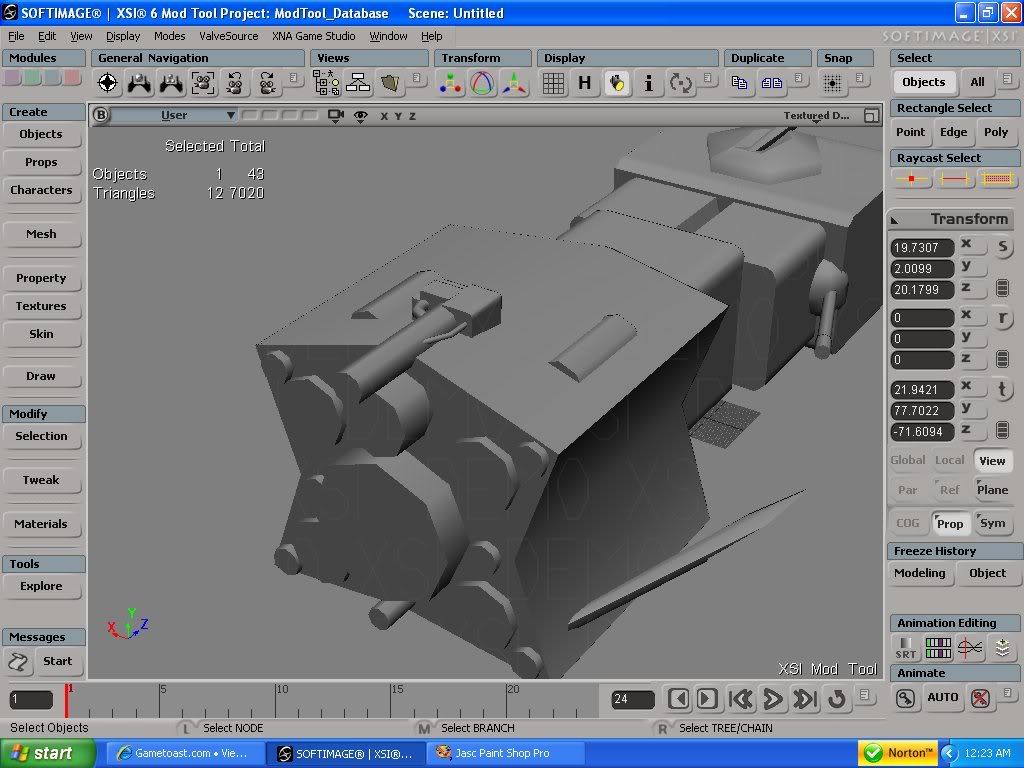Open the XNA Game Studio menu

click(x=313, y=36)
